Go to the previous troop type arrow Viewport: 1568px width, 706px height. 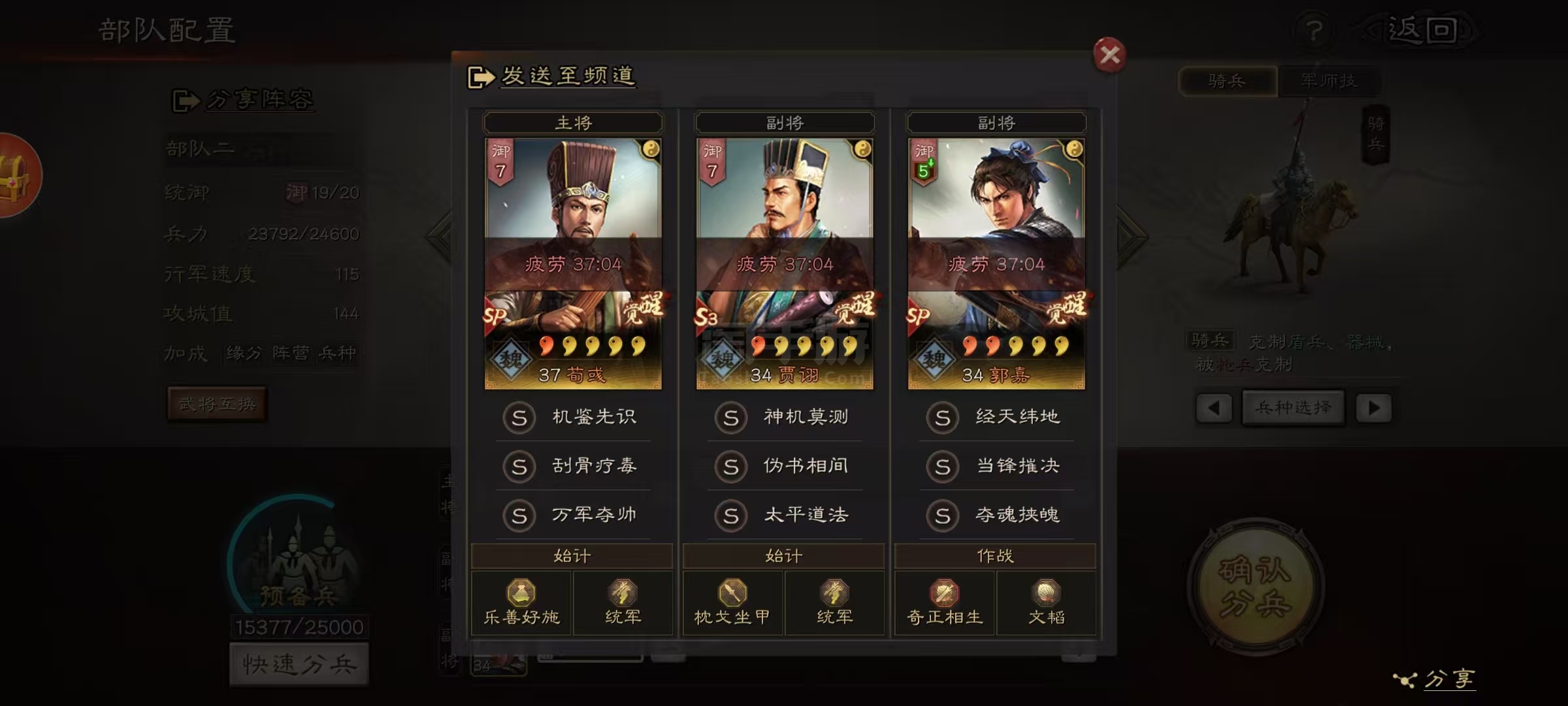click(1214, 408)
